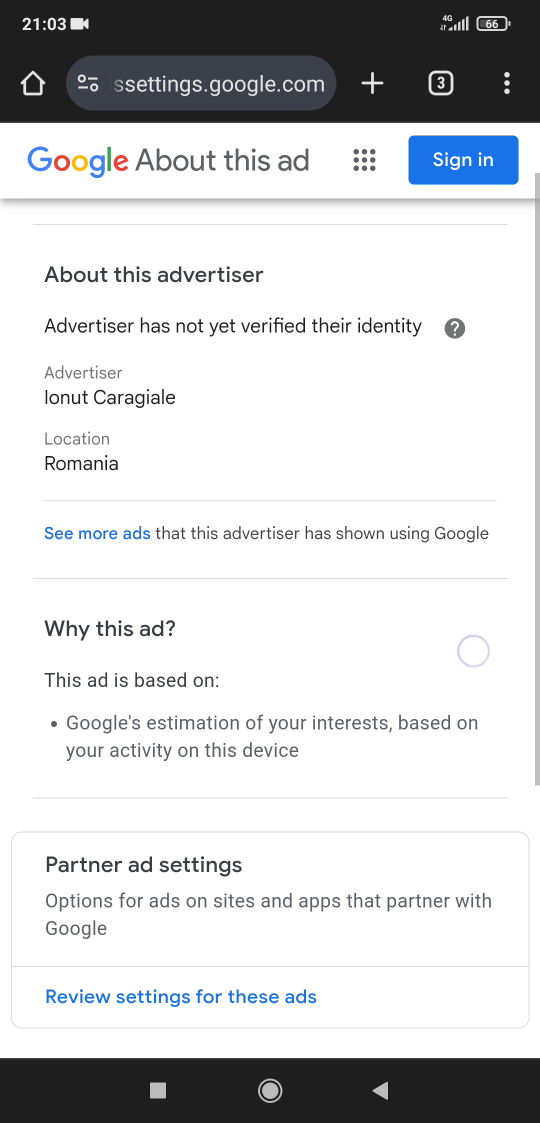Select the Partner ad settings heading
The height and width of the screenshot is (1123, 540).
144,865
